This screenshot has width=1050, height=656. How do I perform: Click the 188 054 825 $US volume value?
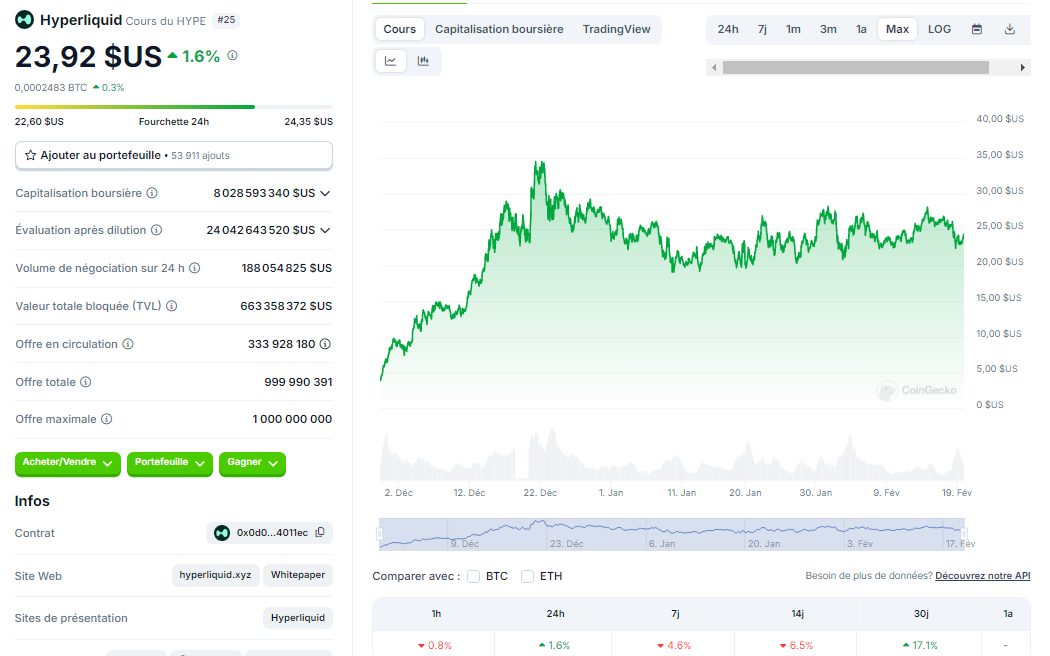[x=287, y=268]
